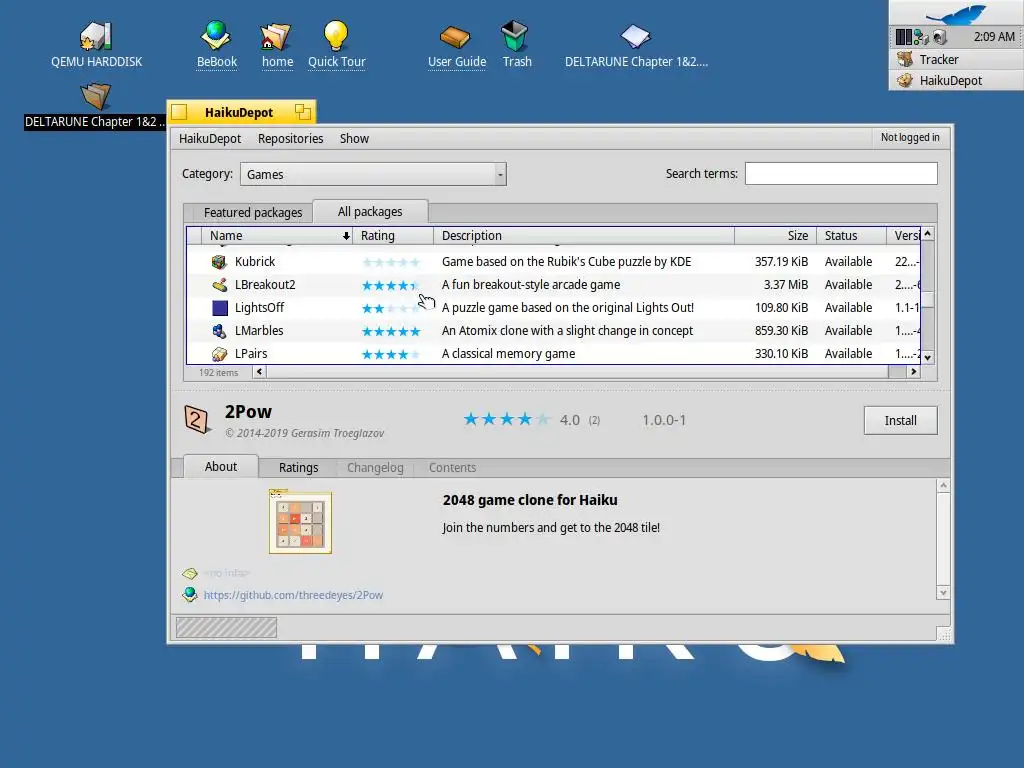
Task: Click the HaikuDepot window zoom button
Action: pyautogui.click(x=302, y=112)
